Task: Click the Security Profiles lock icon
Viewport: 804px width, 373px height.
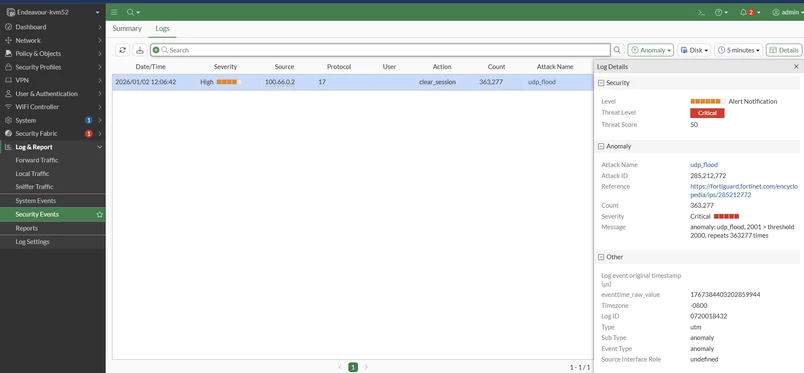Action: tap(8, 67)
